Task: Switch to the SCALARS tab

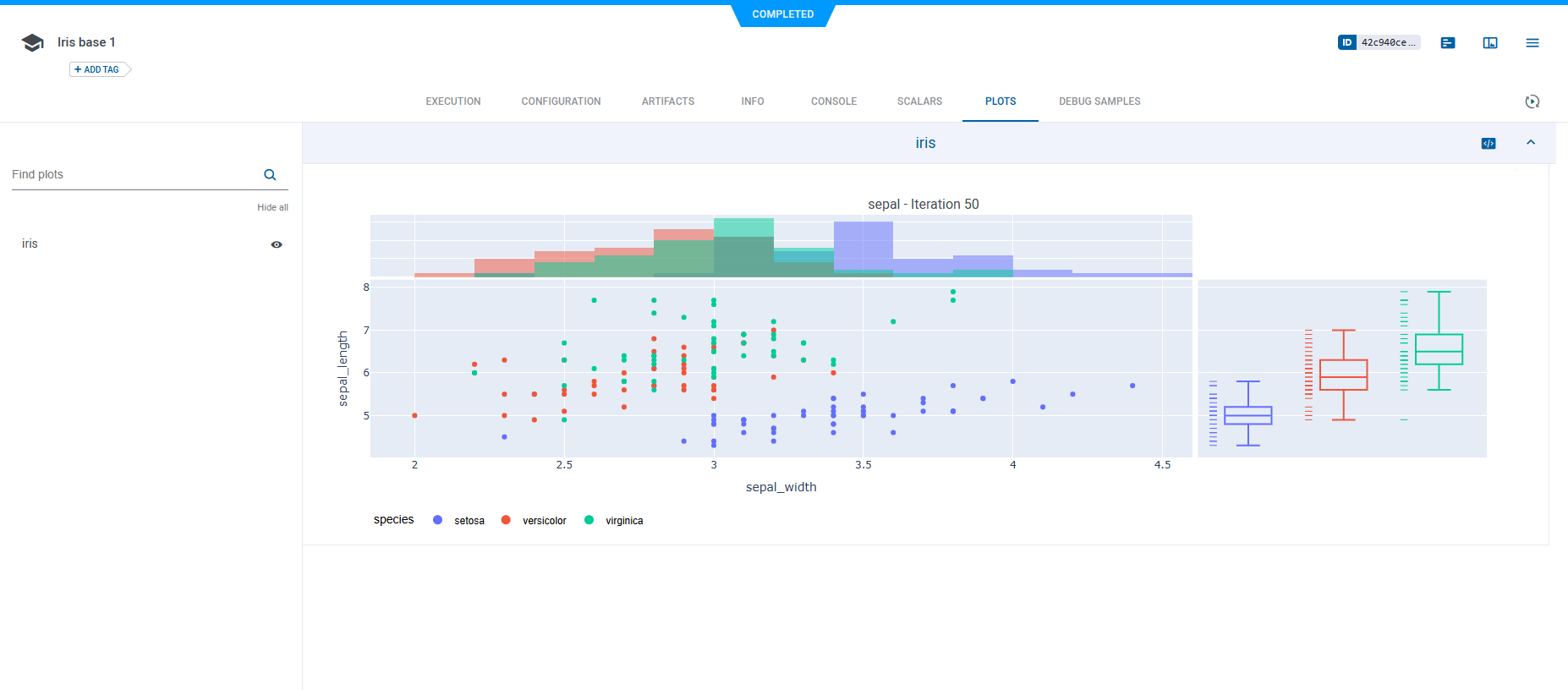Action: click(919, 101)
